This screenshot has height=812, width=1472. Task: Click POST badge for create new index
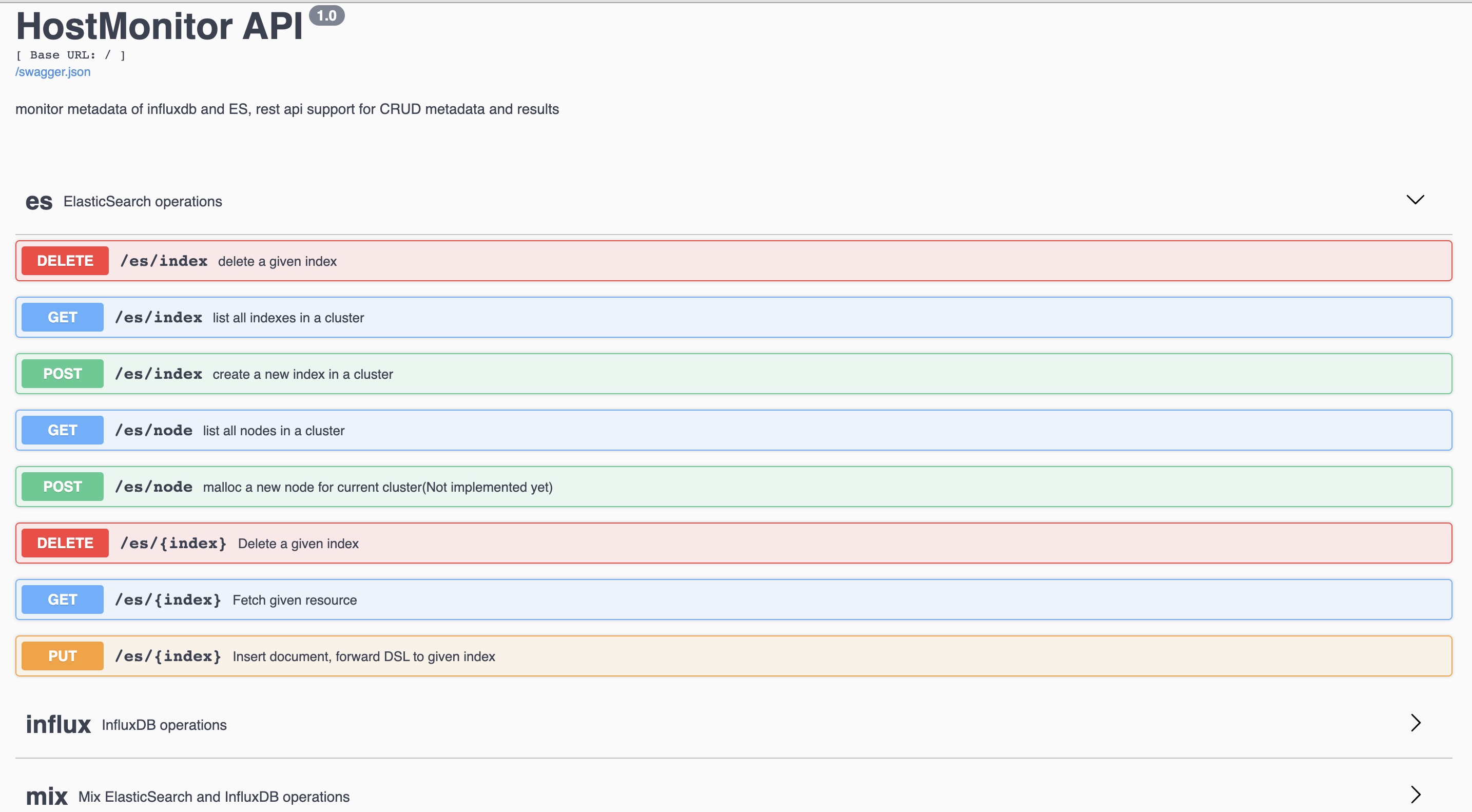coord(62,374)
